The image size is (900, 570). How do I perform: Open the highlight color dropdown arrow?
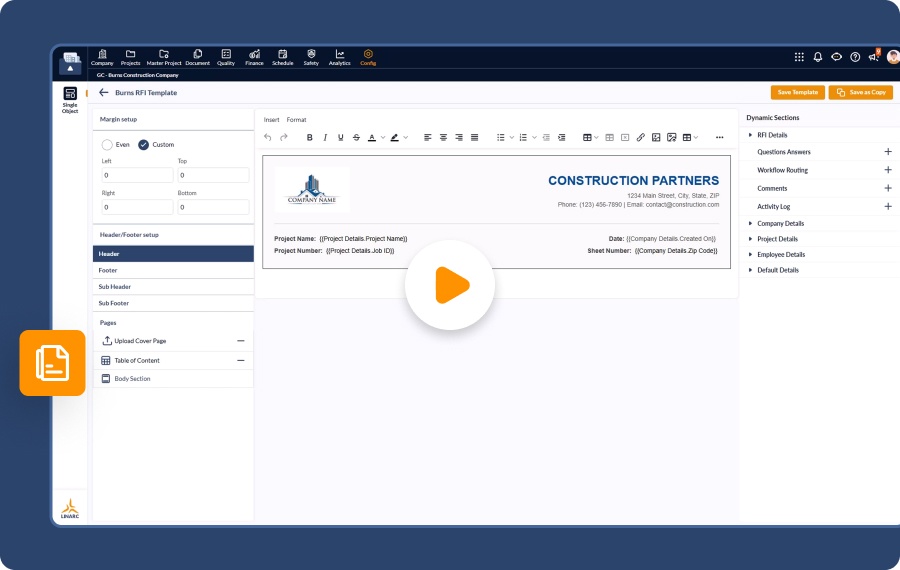point(406,137)
